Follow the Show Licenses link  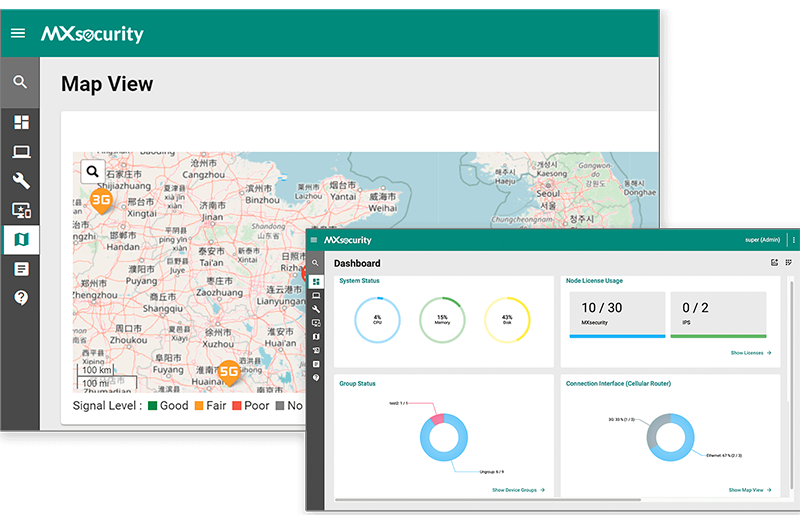point(751,353)
